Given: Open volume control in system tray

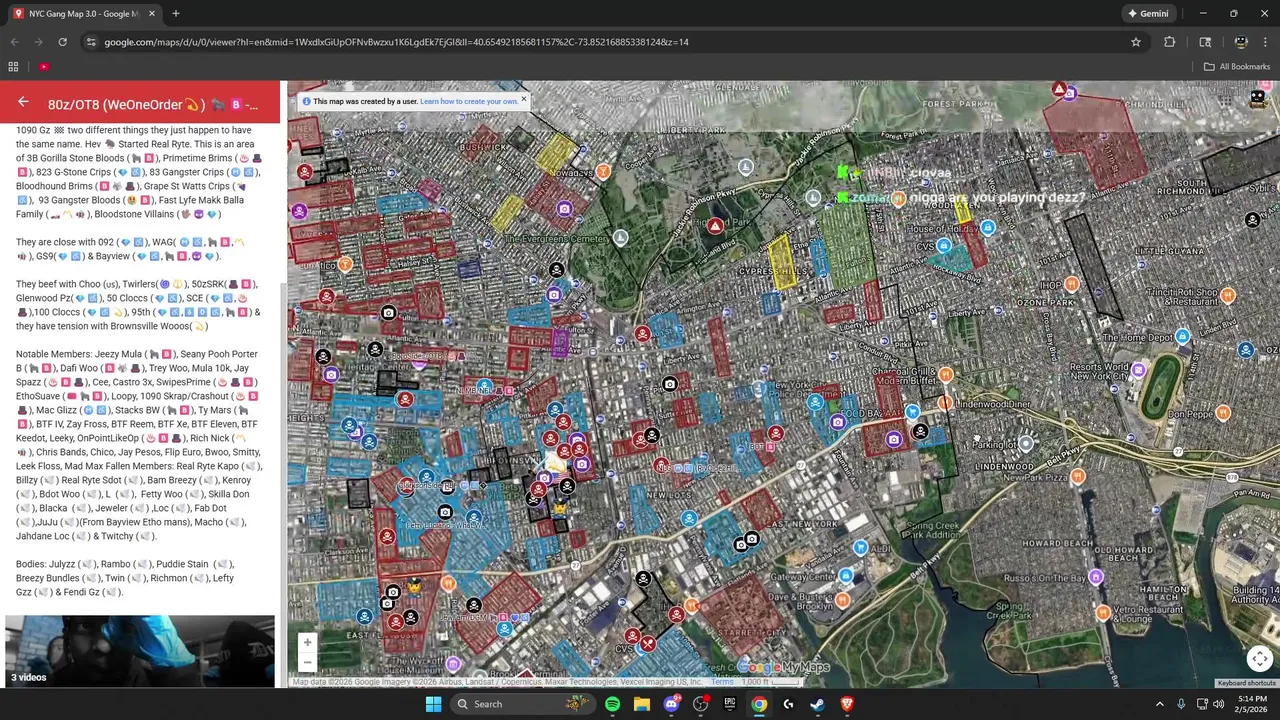Looking at the screenshot, I should coord(1218,704).
